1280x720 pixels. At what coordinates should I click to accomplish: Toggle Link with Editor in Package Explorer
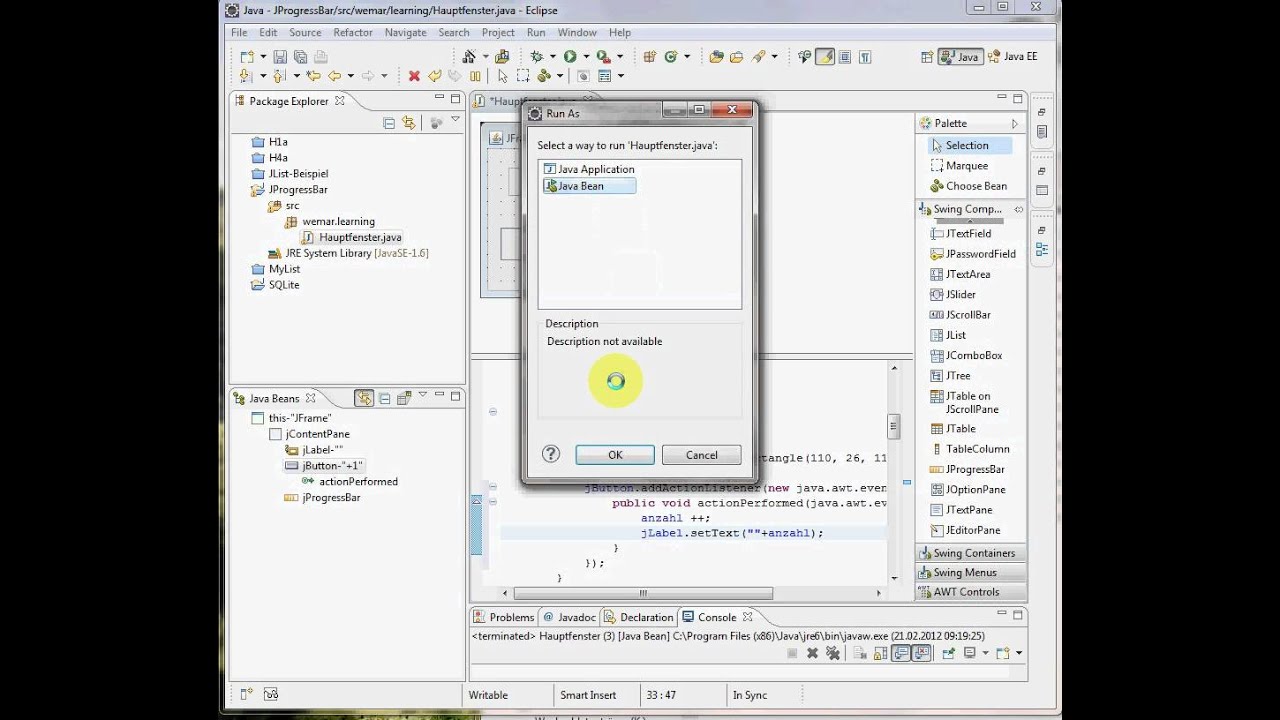coord(408,122)
